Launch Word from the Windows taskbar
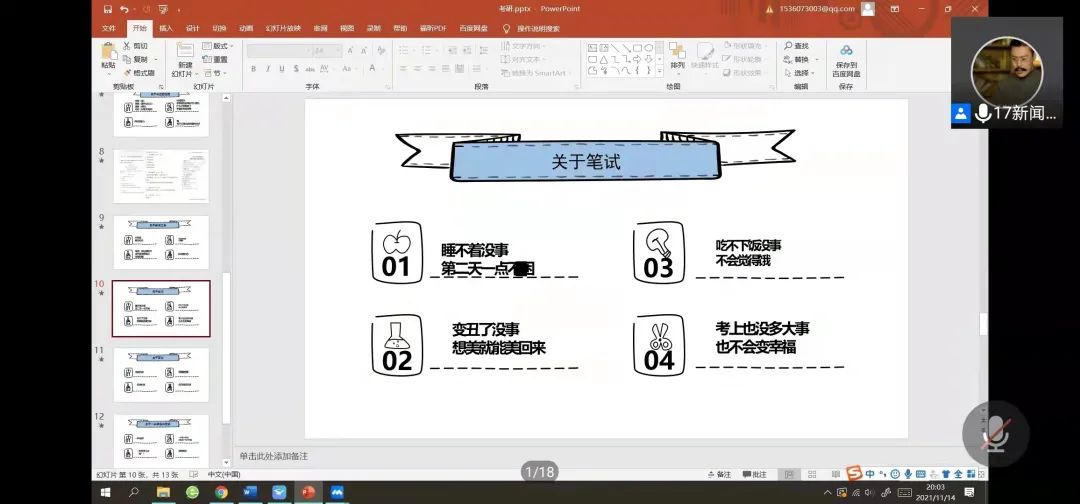This screenshot has height=504, width=1080. tap(250, 492)
